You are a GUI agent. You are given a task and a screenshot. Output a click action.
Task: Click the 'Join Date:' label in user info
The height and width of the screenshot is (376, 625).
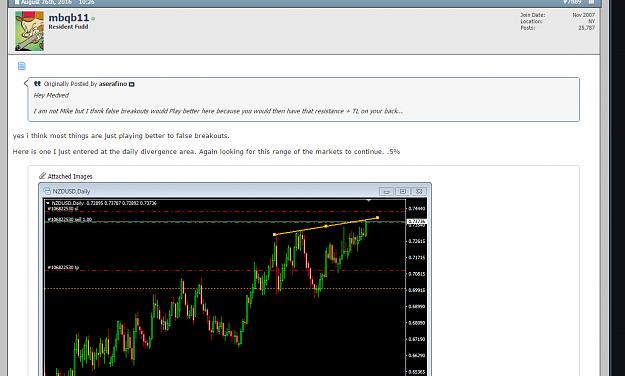point(533,15)
